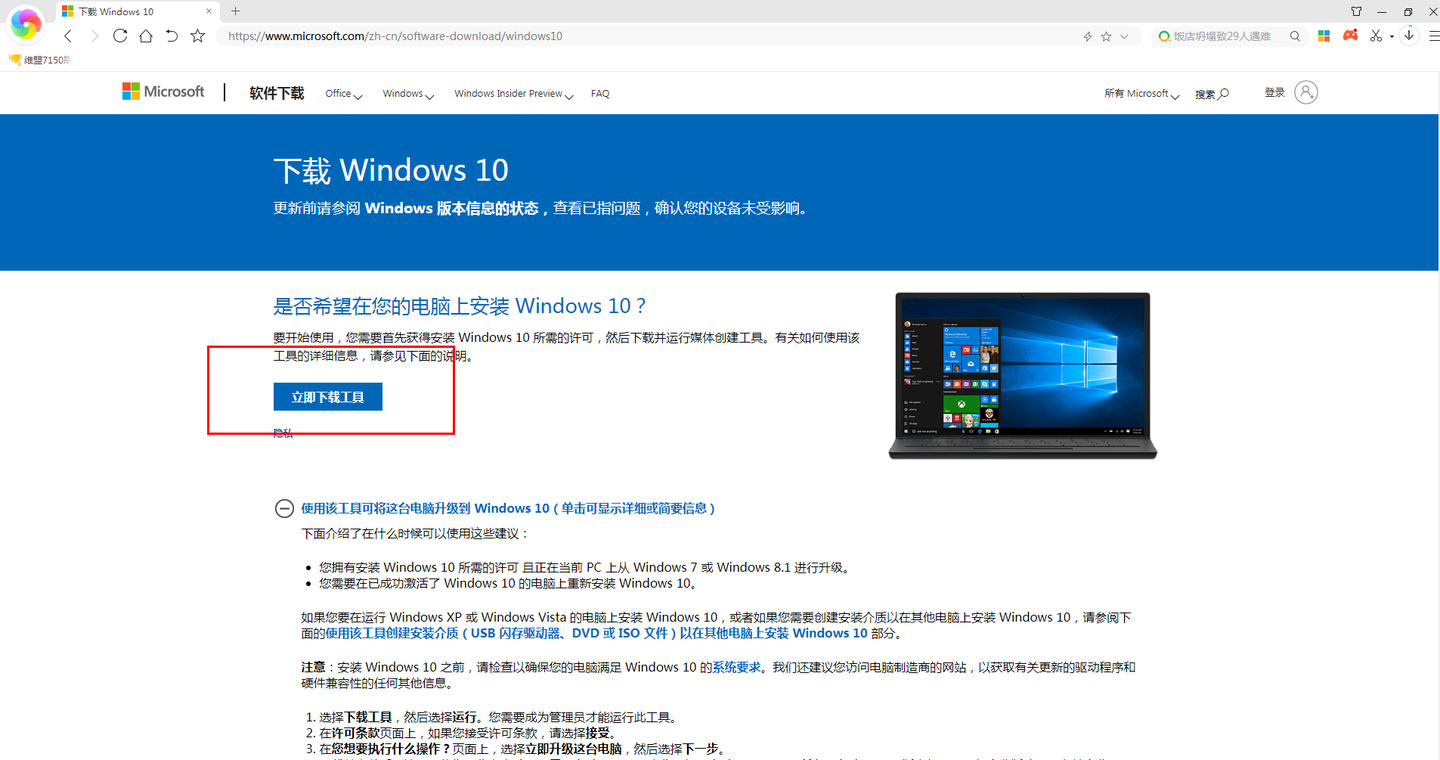The width and height of the screenshot is (1440, 760).
Task: Click the 登录 sign-in link
Action: 1274,93
